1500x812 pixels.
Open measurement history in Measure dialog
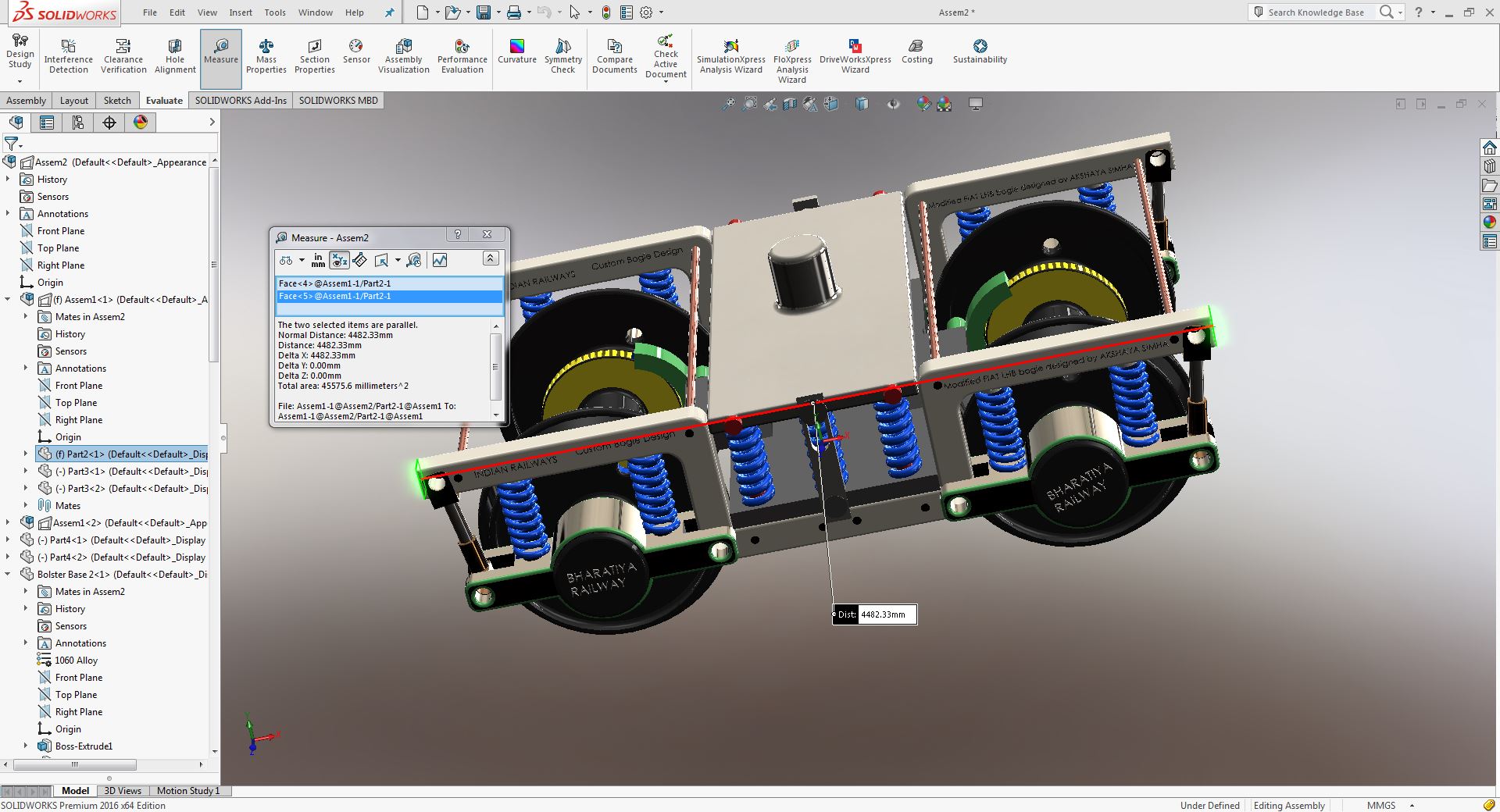click(414, 260)
